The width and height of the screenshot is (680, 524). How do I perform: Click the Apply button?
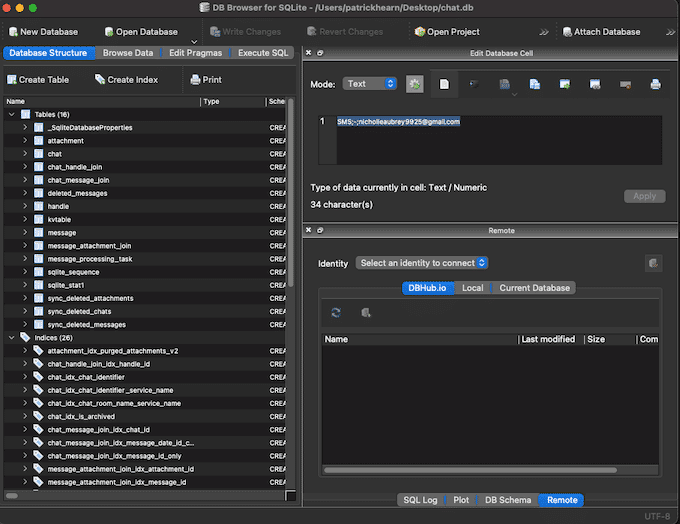coord(644,196)
